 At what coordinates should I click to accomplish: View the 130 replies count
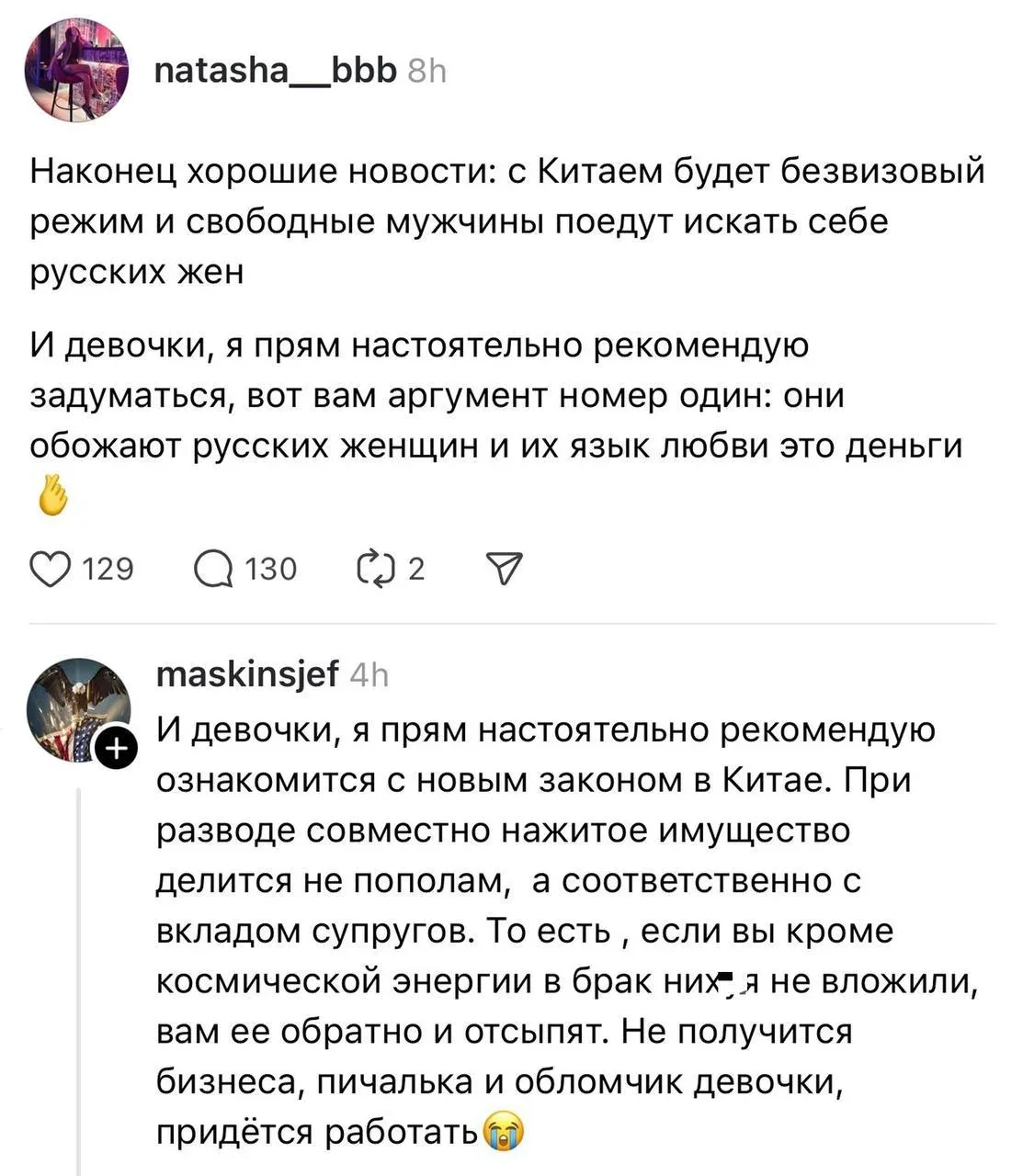[271, 571]
